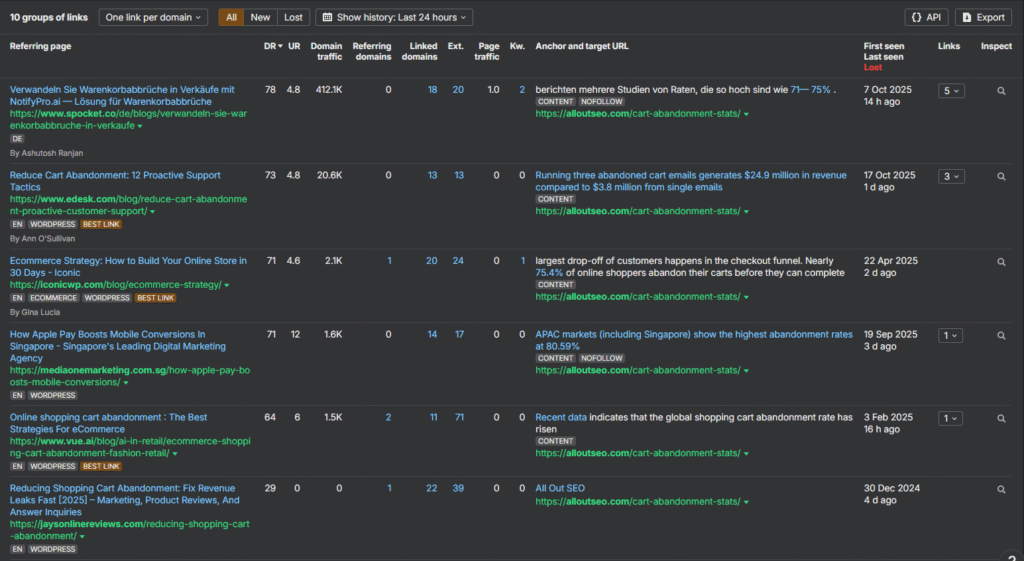Screen dimensions: 1024x561
Task: Inspect the iconicwp.com backlink row
Action: click(x=1001, y=262)
